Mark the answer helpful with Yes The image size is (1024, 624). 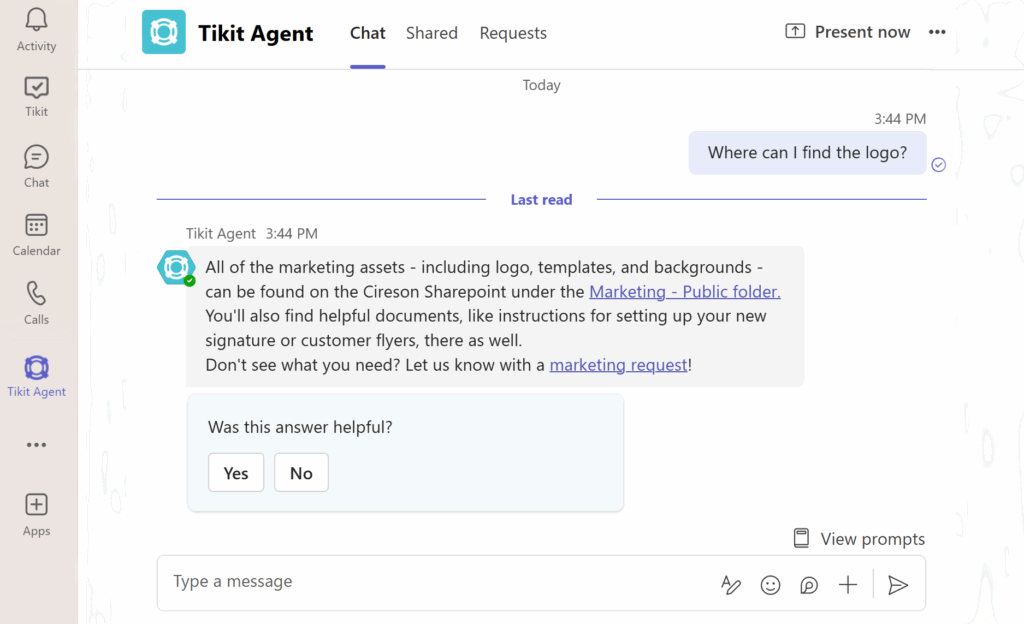click(235, 472)
